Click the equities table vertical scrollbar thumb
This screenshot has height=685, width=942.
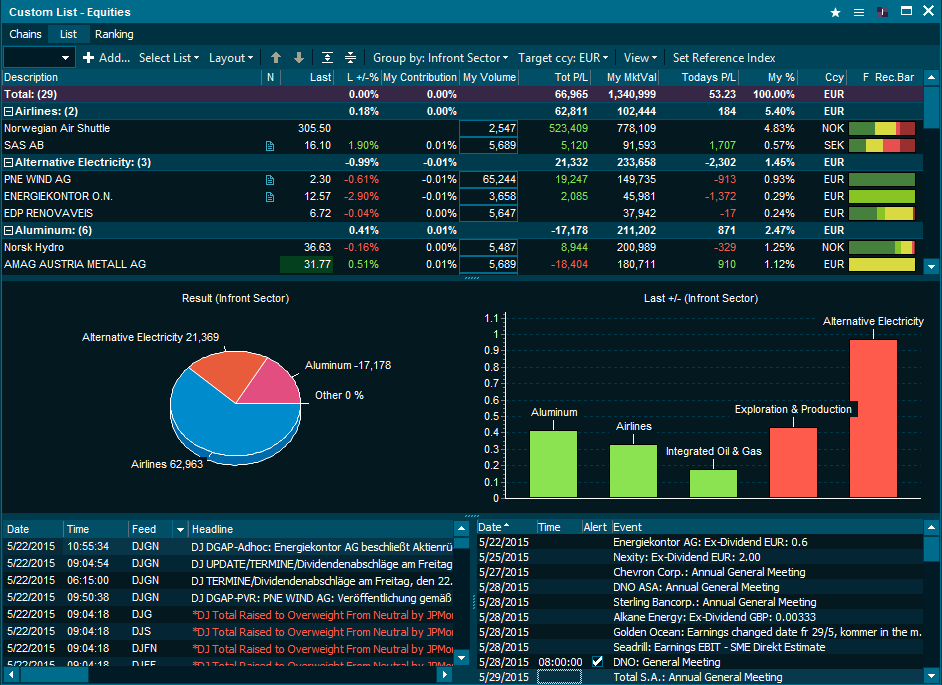[x=931, y=107]
